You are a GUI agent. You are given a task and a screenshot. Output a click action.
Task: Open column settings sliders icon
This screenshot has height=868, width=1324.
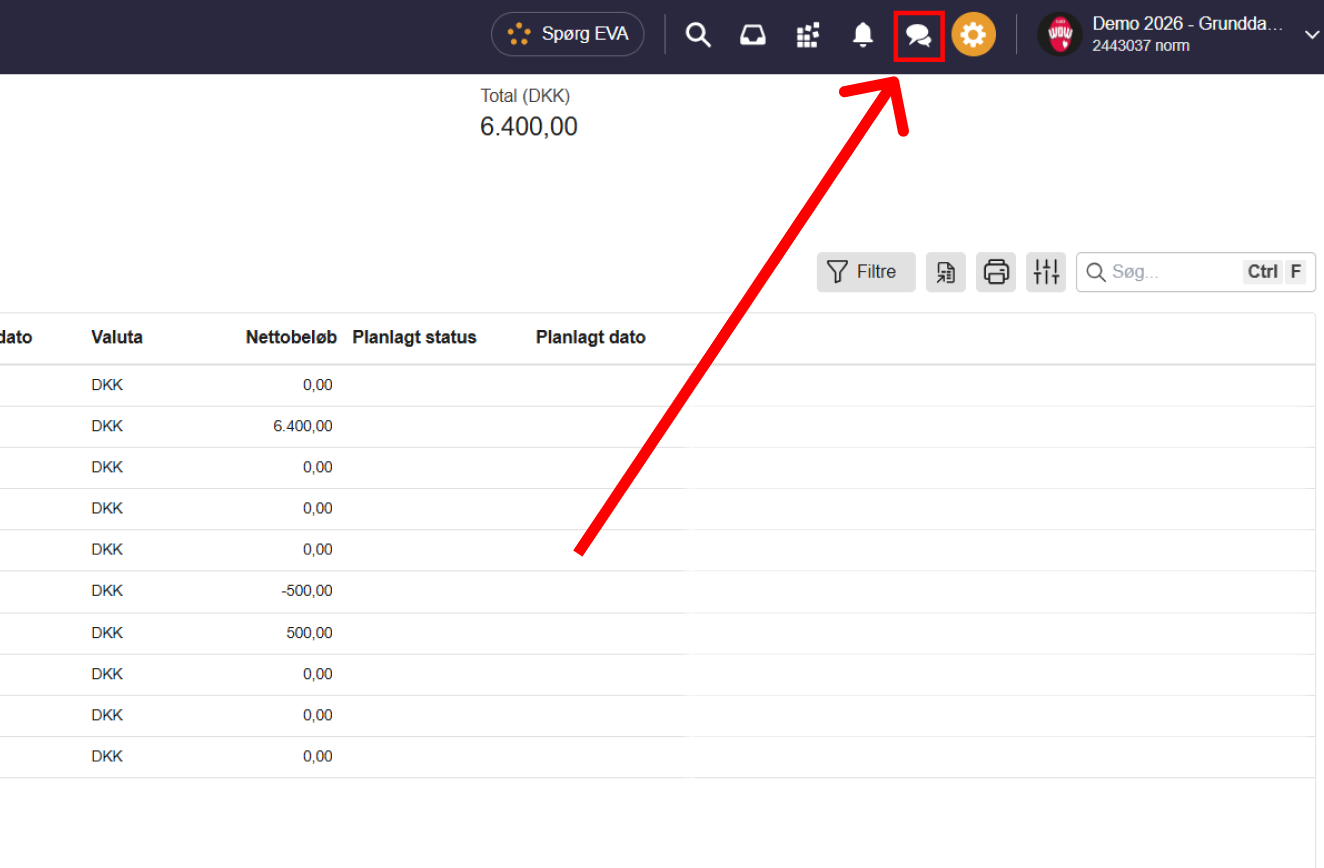pos(1046,272)
